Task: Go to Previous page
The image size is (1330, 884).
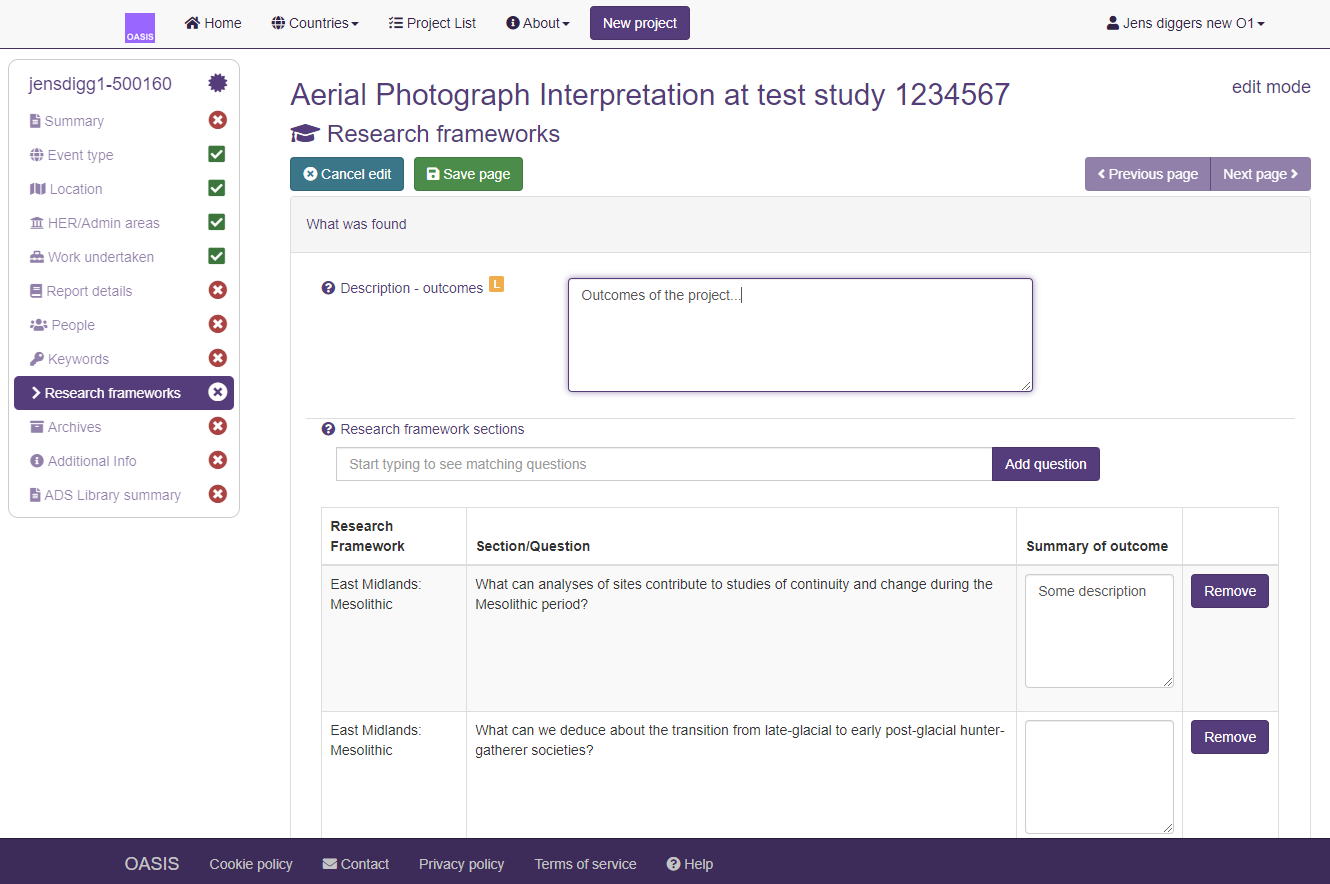Action: 1148,174
